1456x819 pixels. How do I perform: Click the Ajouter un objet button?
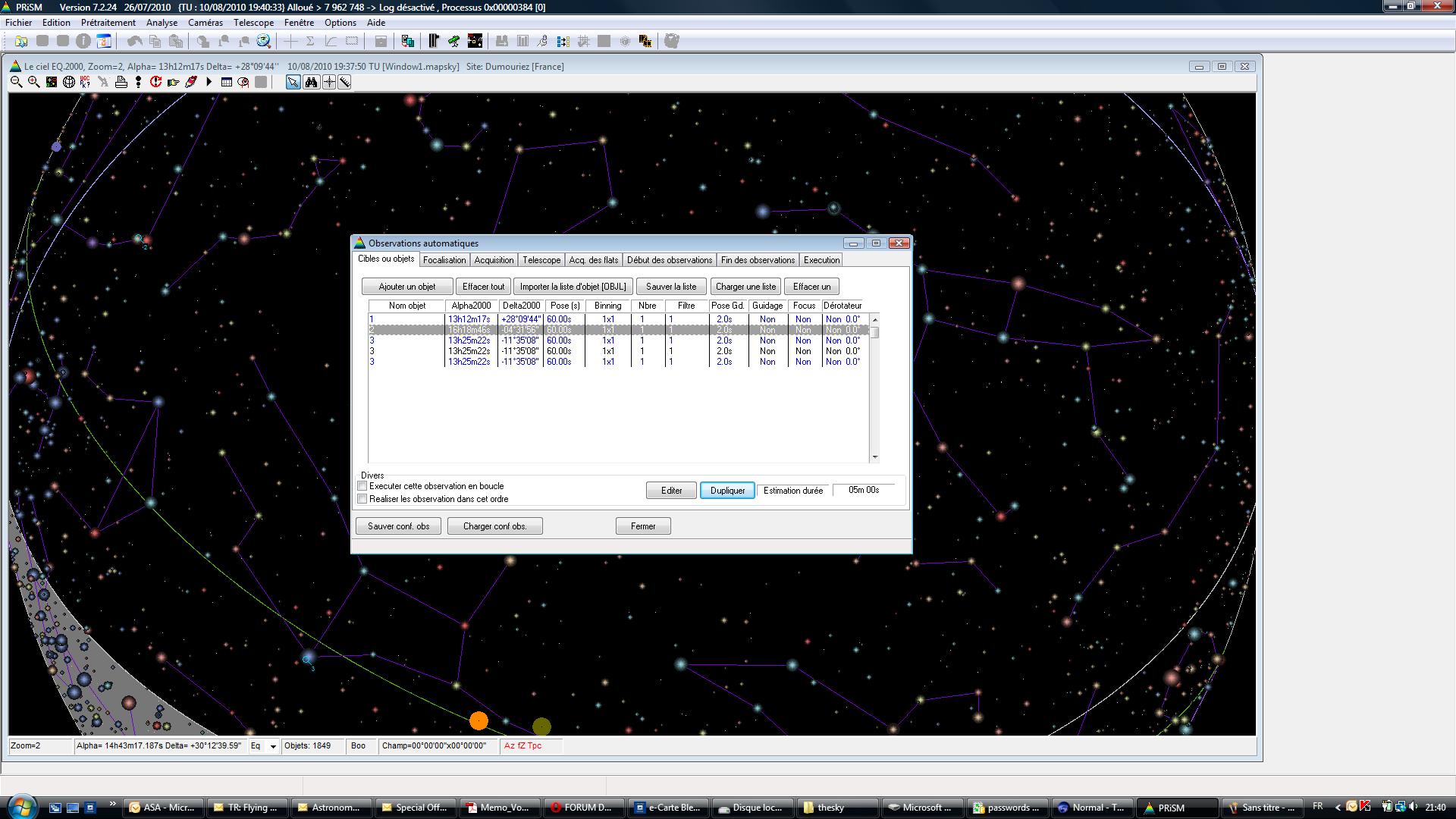pos(407,287)
